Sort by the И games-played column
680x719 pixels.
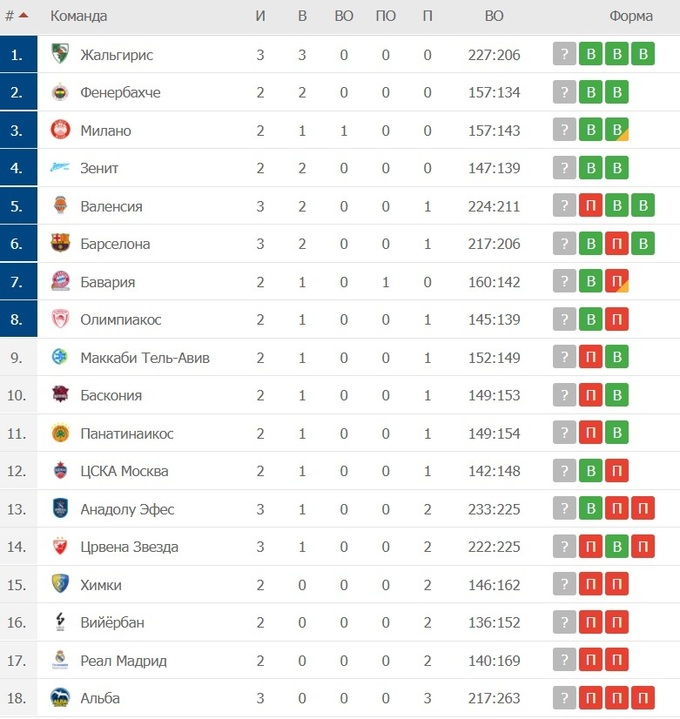tap(260, 16)
